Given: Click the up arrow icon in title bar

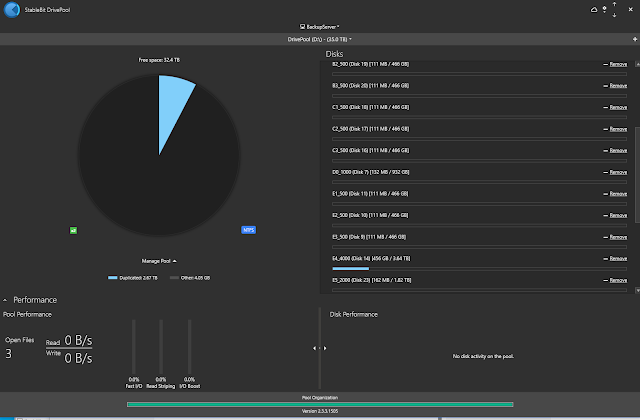Looking at the screenshot, I should click(x=614, y=4).
